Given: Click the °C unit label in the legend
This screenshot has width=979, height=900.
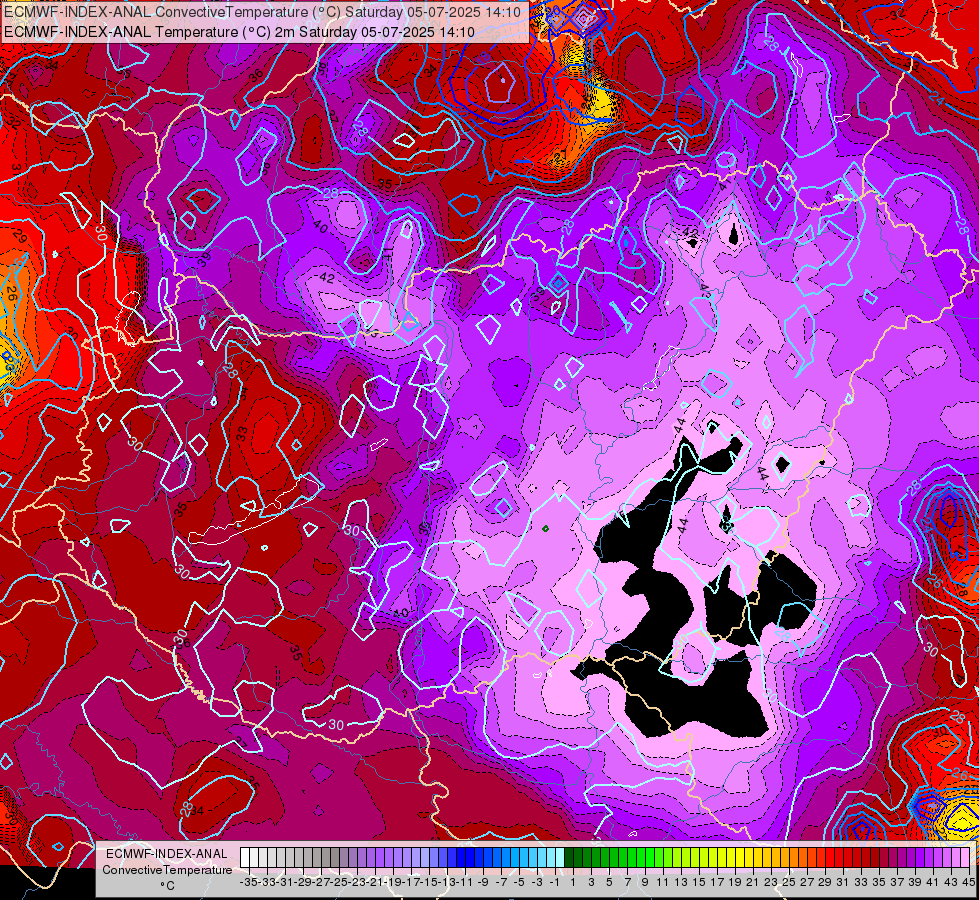Looking at the screenshot, I should [167, 885].
